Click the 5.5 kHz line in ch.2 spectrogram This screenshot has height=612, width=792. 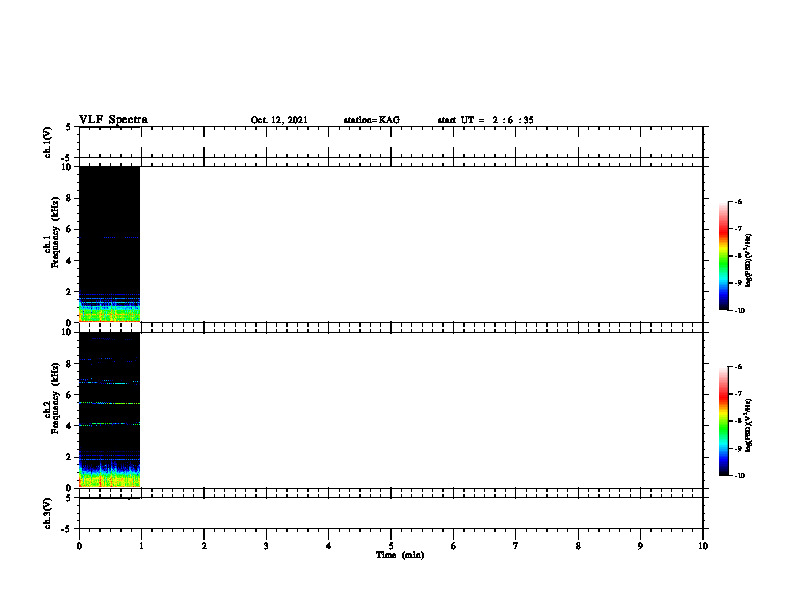pyautogui.click(x=110, y=403)
